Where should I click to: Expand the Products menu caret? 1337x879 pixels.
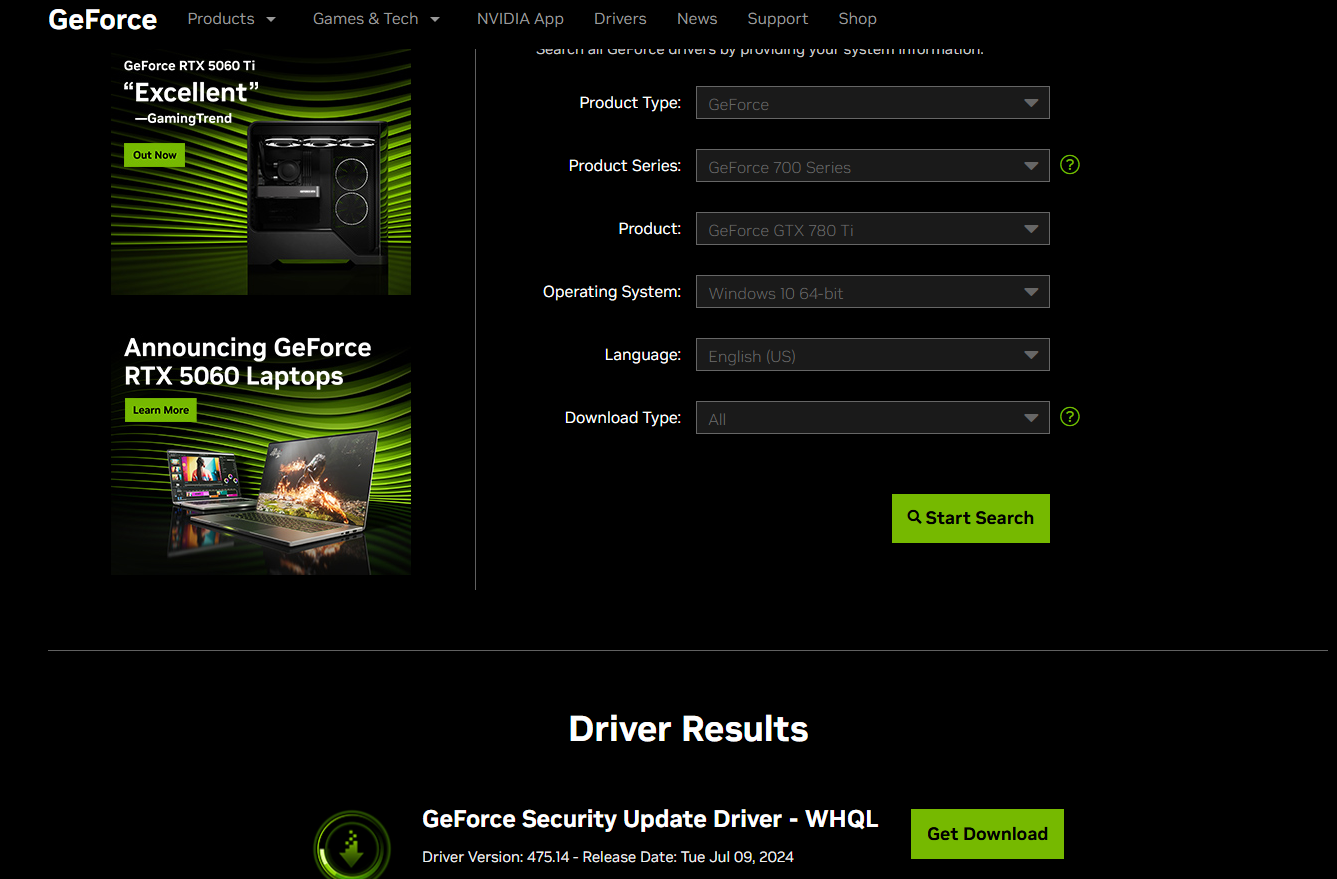[x=270, y=19]
